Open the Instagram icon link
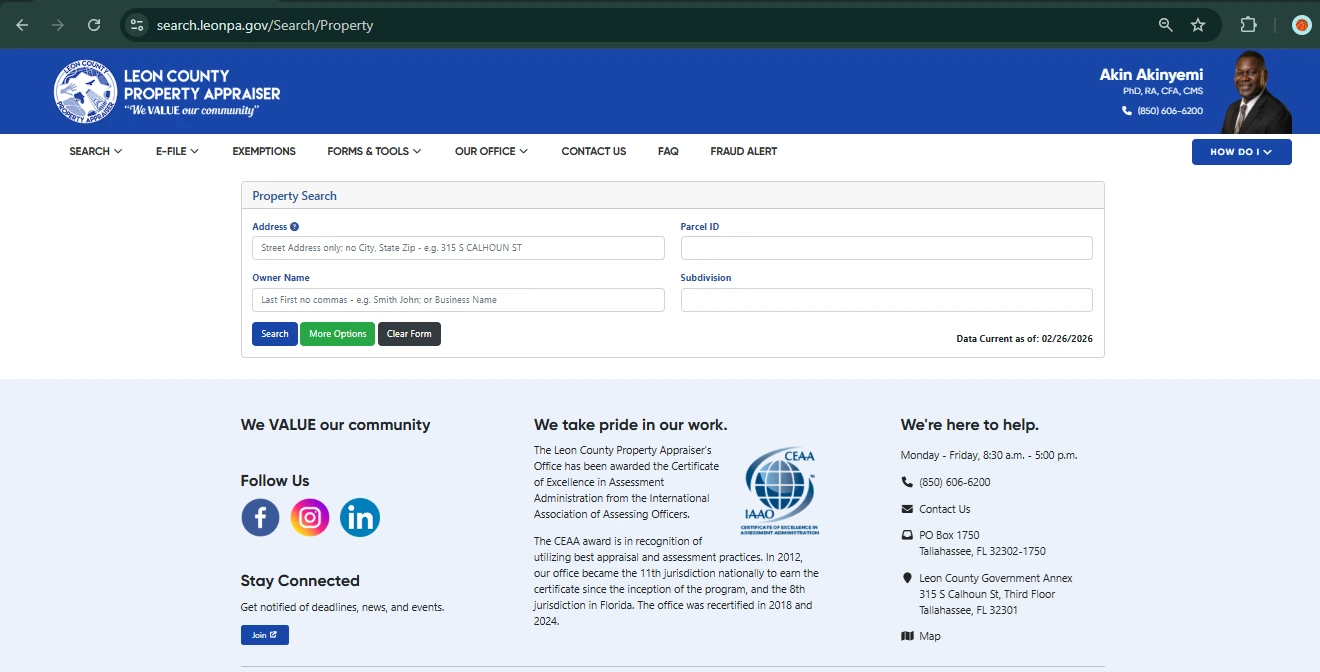Screen dimensions: 1320x672 click(x=310, y=517)
